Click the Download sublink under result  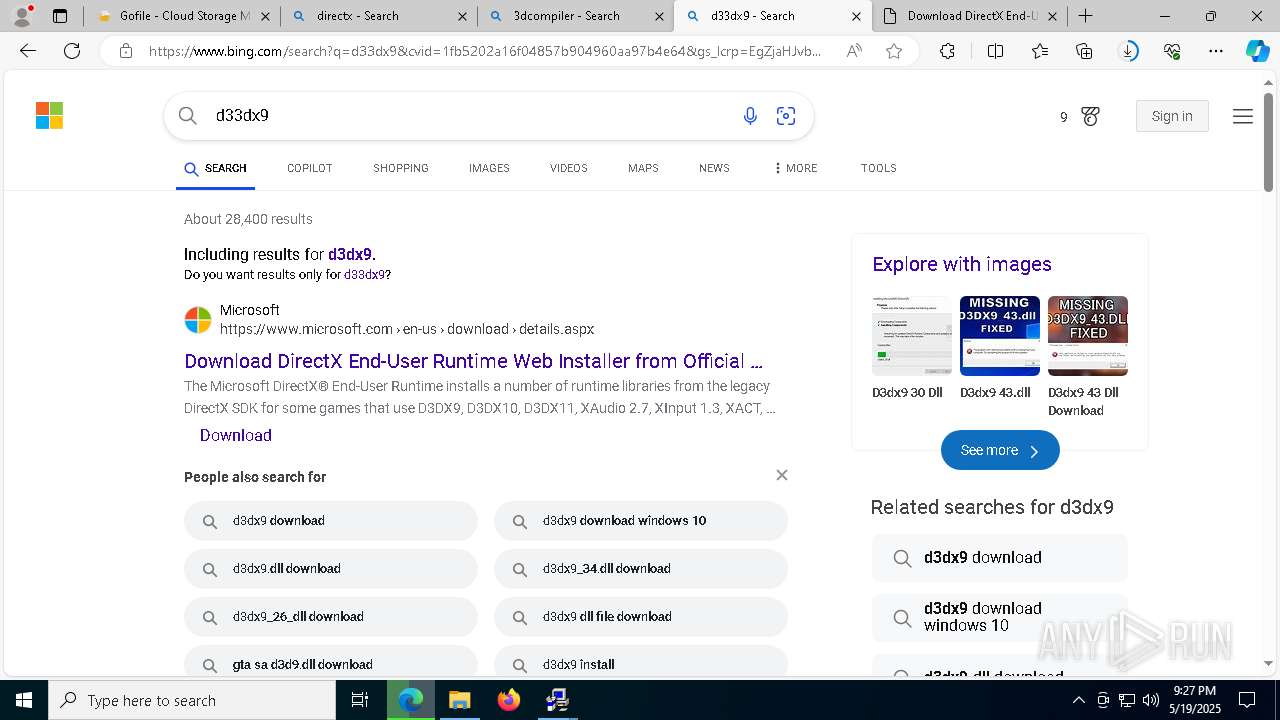click(x=236, y=435)
